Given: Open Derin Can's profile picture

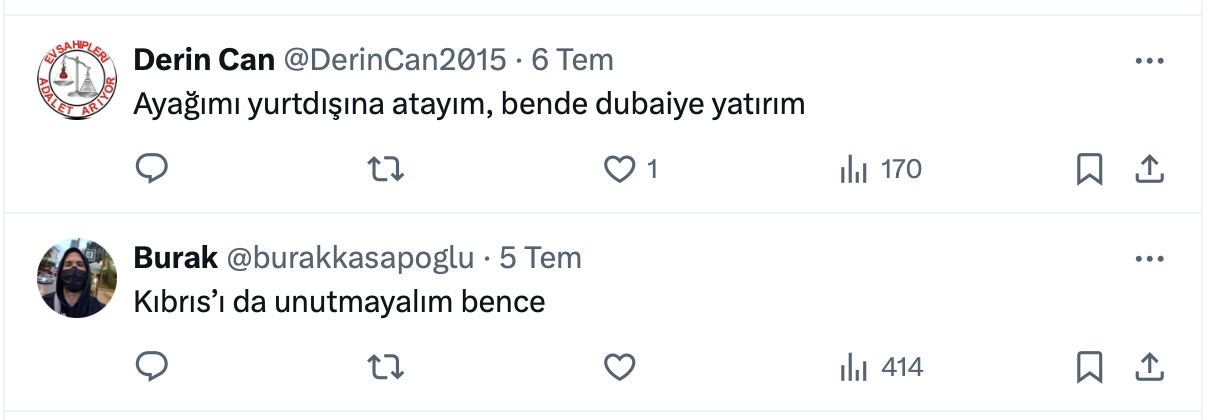Looking at the screenshot, I should coord(77,81).
